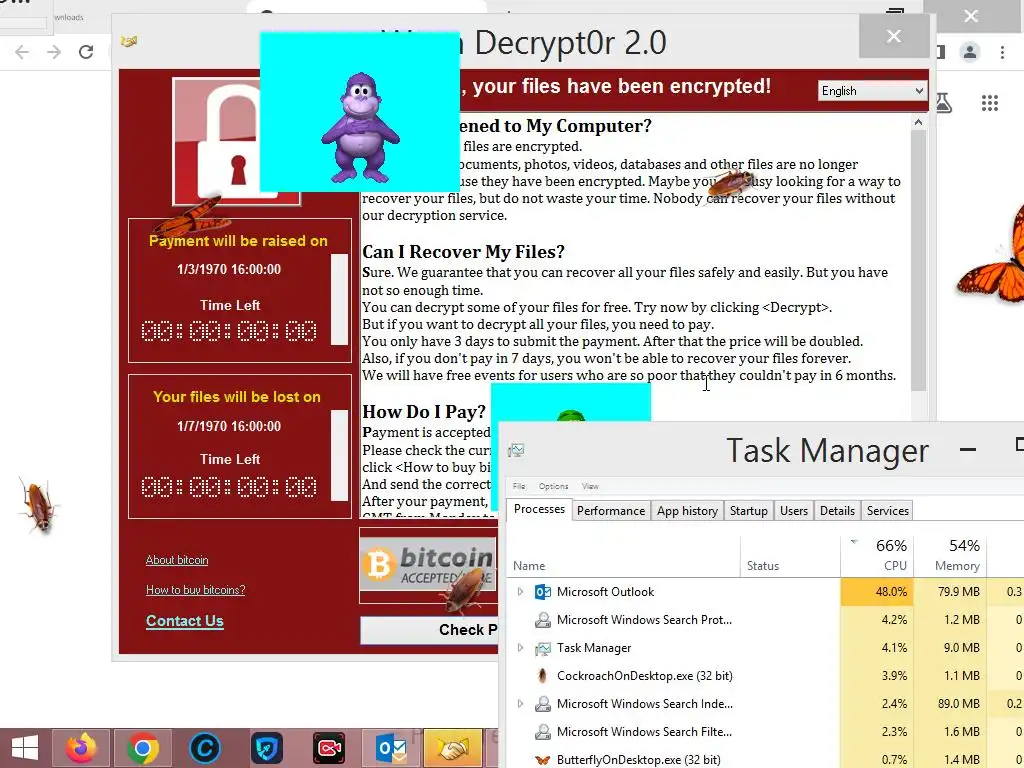The height and width of the screenshot is (768, 1024).
Task: Select the CockroachOnDesktop.exe (32 bit) row
Action: pos(765,676)
